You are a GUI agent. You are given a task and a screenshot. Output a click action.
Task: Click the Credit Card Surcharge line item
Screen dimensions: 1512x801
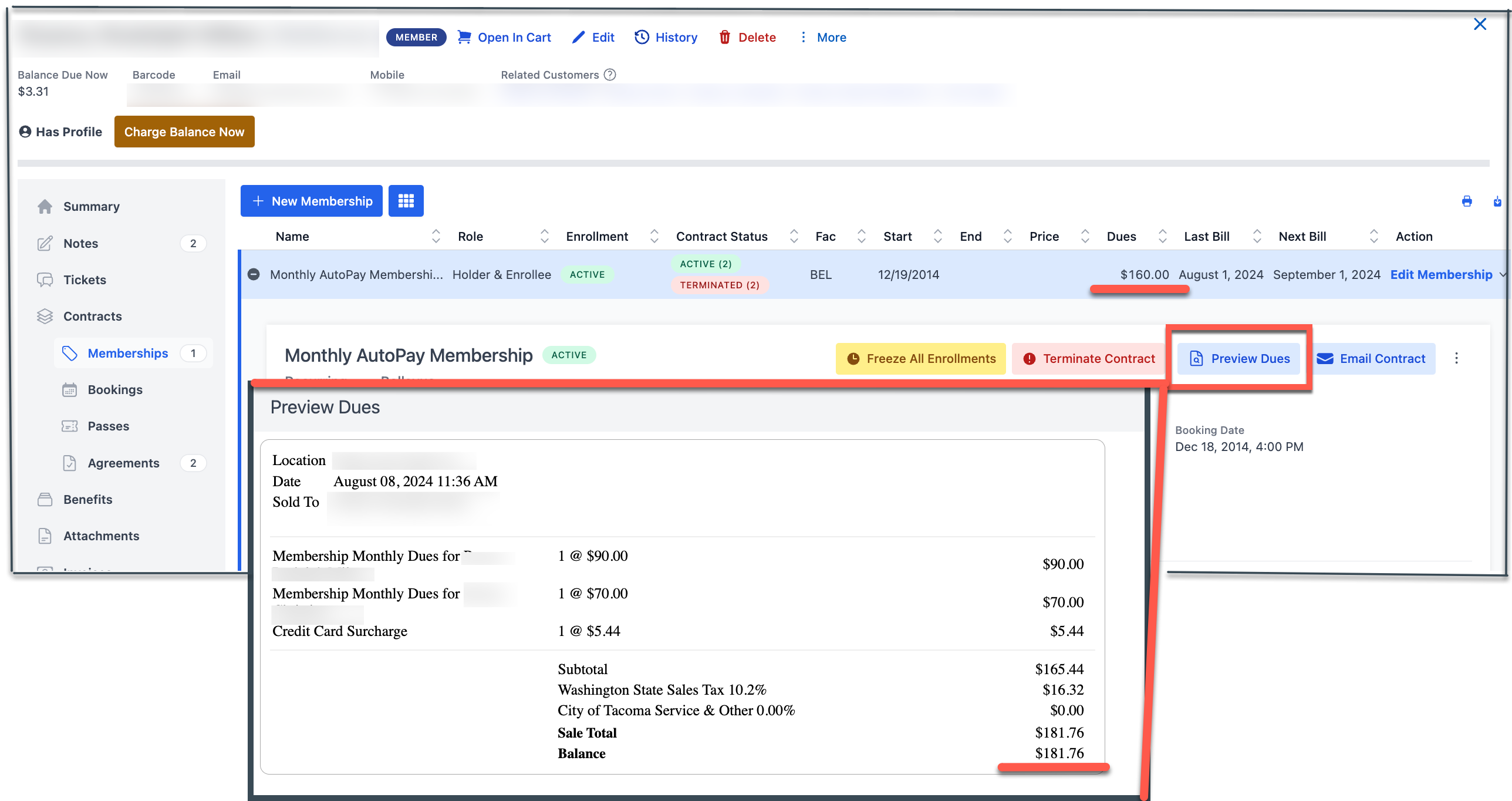coord(340,631)
